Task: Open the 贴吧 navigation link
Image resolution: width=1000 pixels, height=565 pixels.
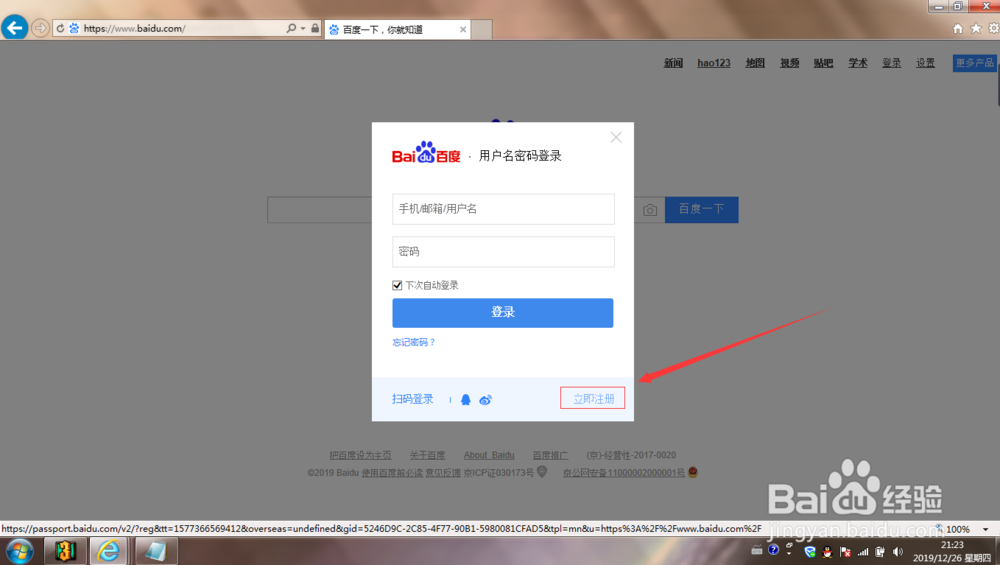Action: coord(823,62)
